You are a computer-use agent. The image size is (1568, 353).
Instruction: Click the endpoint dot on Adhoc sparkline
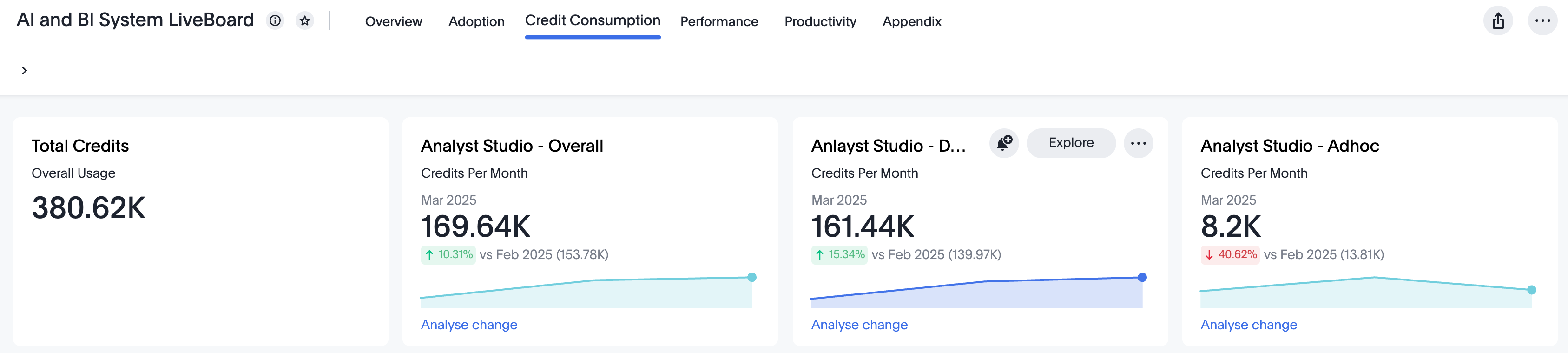(1531, 290)
